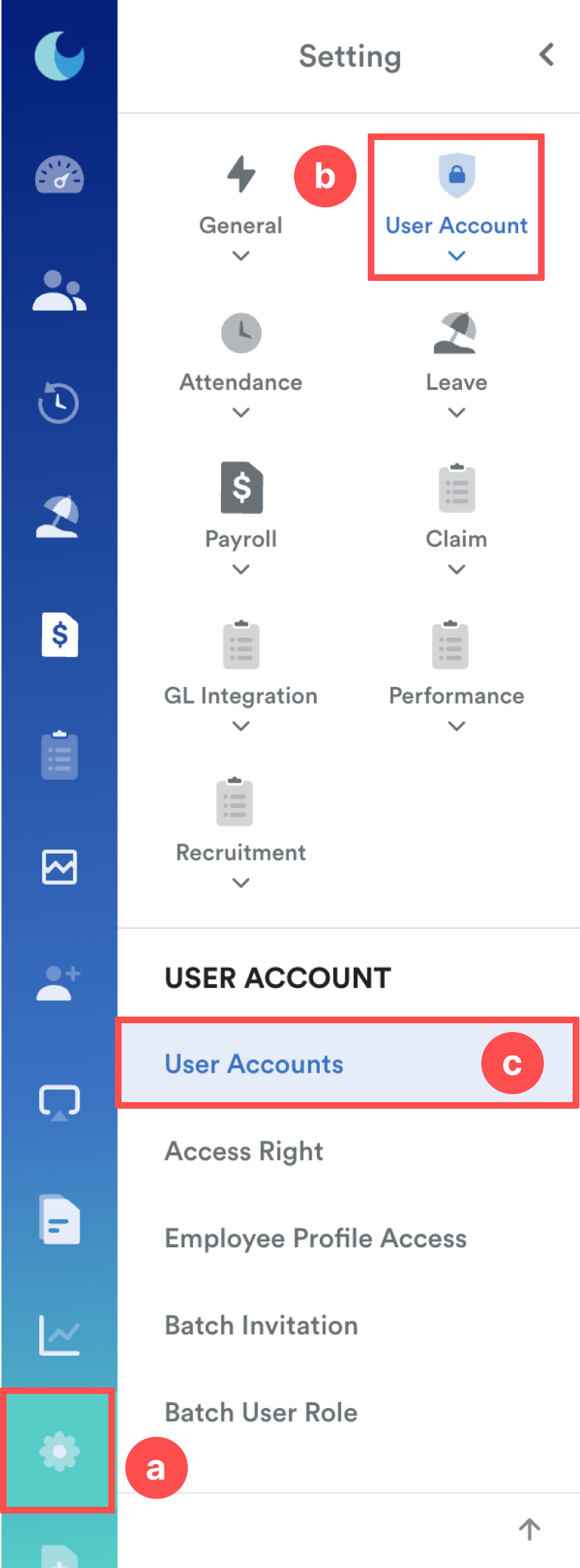Click the moon logo in sidebar

click(59, 56)
